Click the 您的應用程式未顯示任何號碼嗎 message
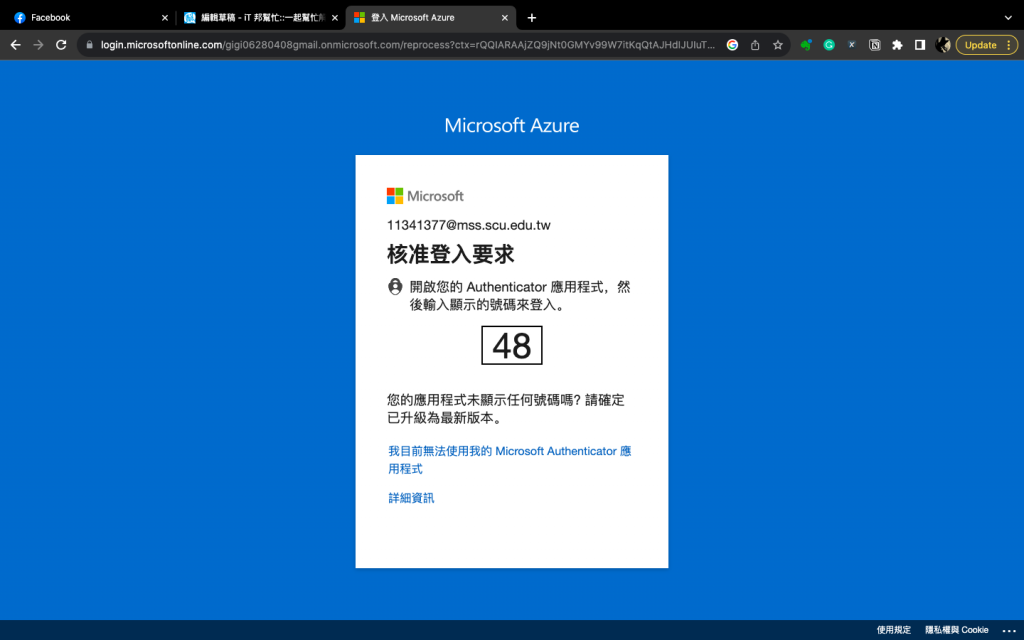This screenshot has height=640, width=1024. pos(506,409)
